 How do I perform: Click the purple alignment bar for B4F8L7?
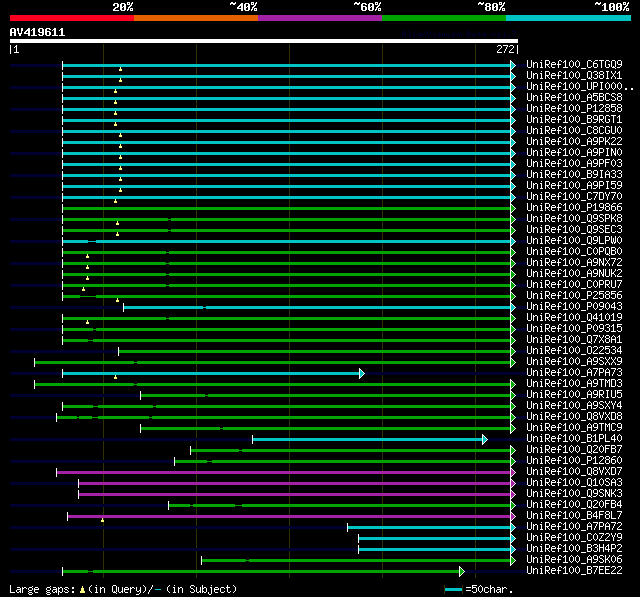click(x=289, y=517)
